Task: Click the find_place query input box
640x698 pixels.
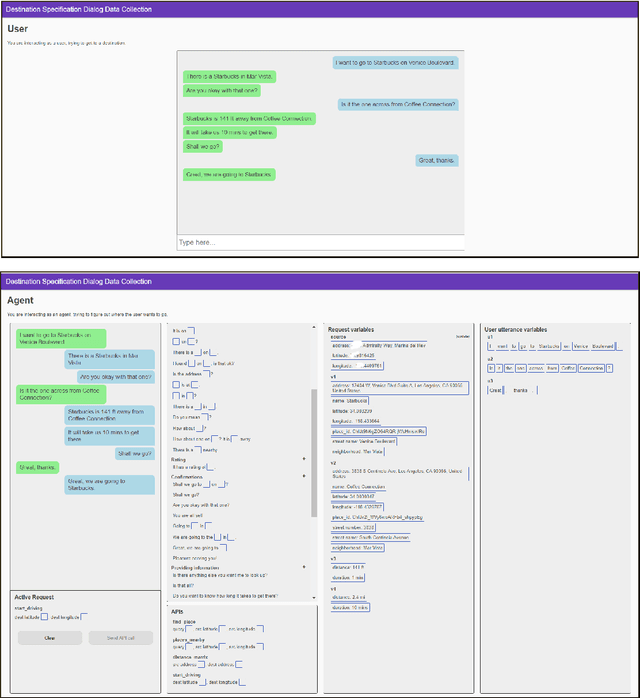Action: [188, 628]
